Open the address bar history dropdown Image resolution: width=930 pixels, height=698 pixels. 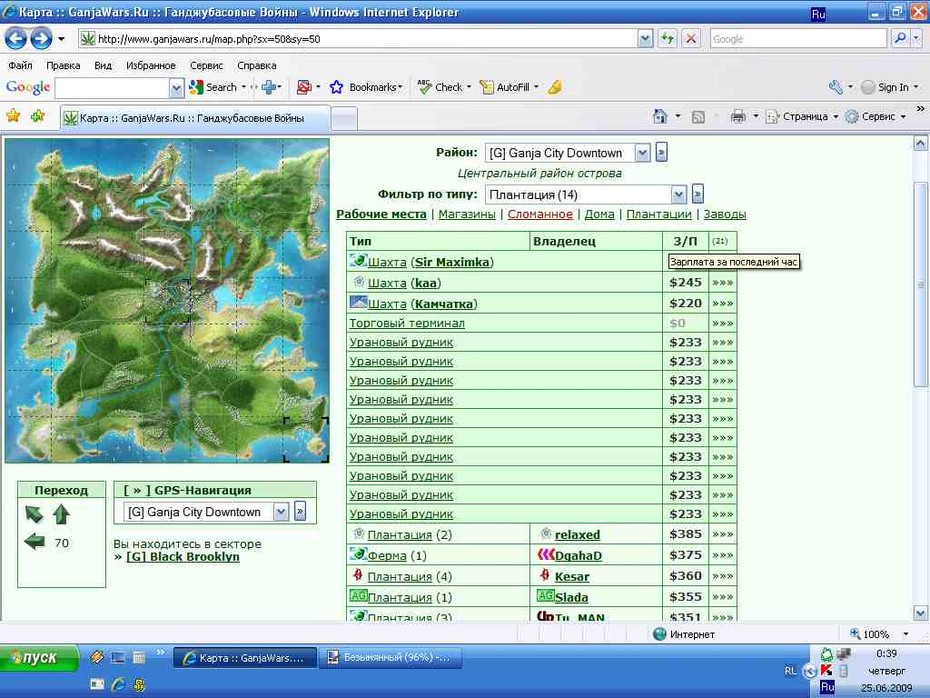[645, 39]
